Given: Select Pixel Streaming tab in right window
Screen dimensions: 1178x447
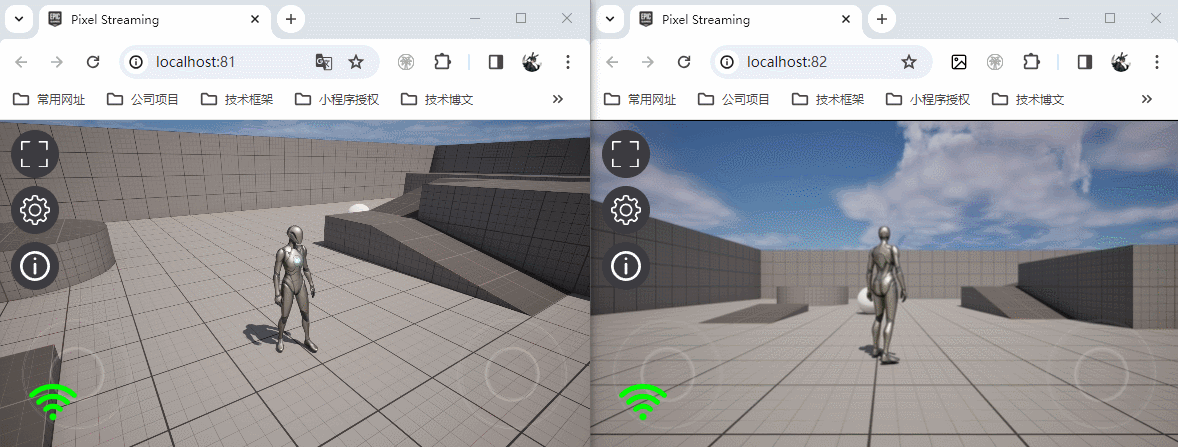Looking at the screenshot, I should pos(744,20).
